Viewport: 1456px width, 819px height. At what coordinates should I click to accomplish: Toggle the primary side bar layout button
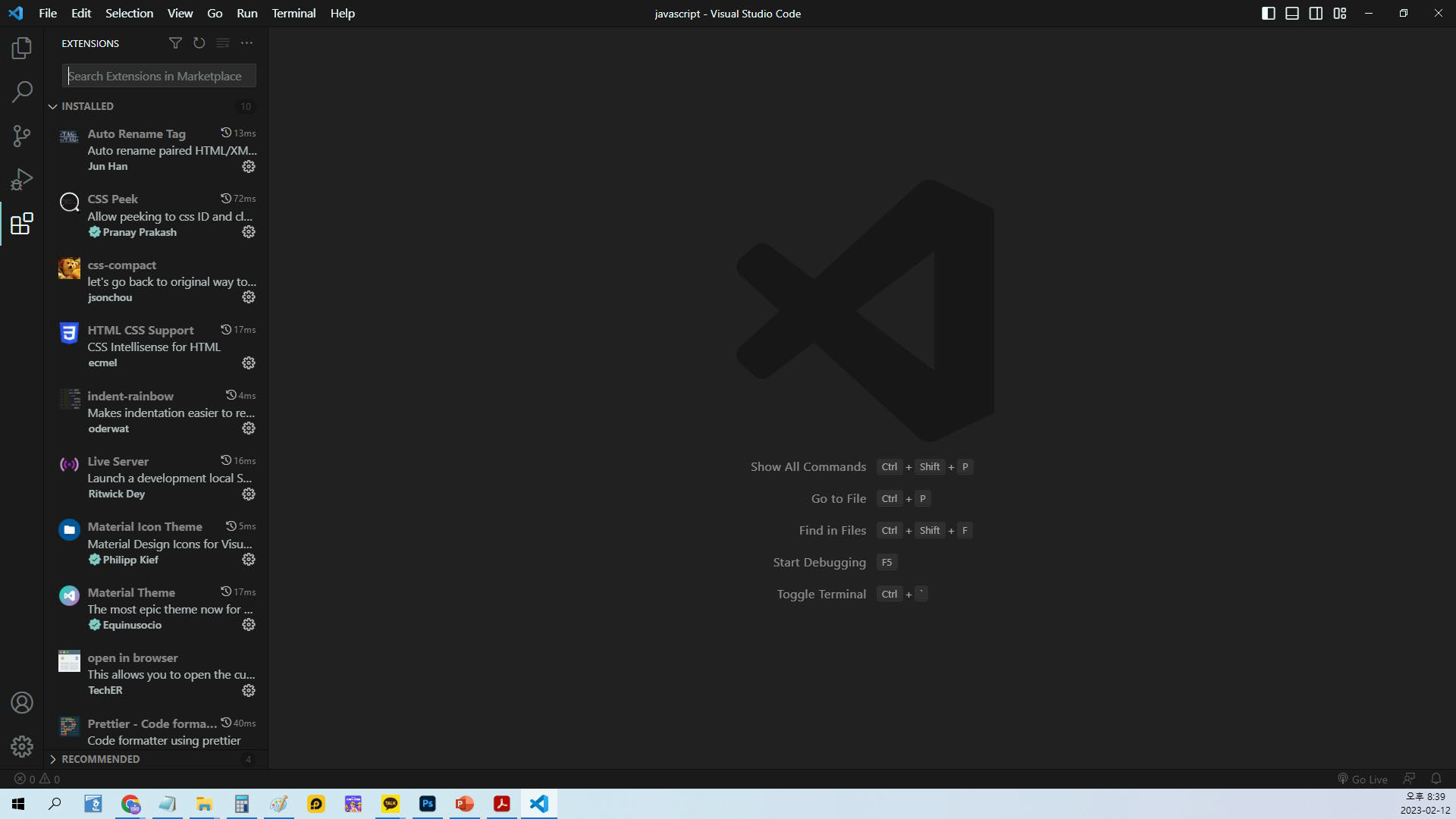click(1268, 14)
